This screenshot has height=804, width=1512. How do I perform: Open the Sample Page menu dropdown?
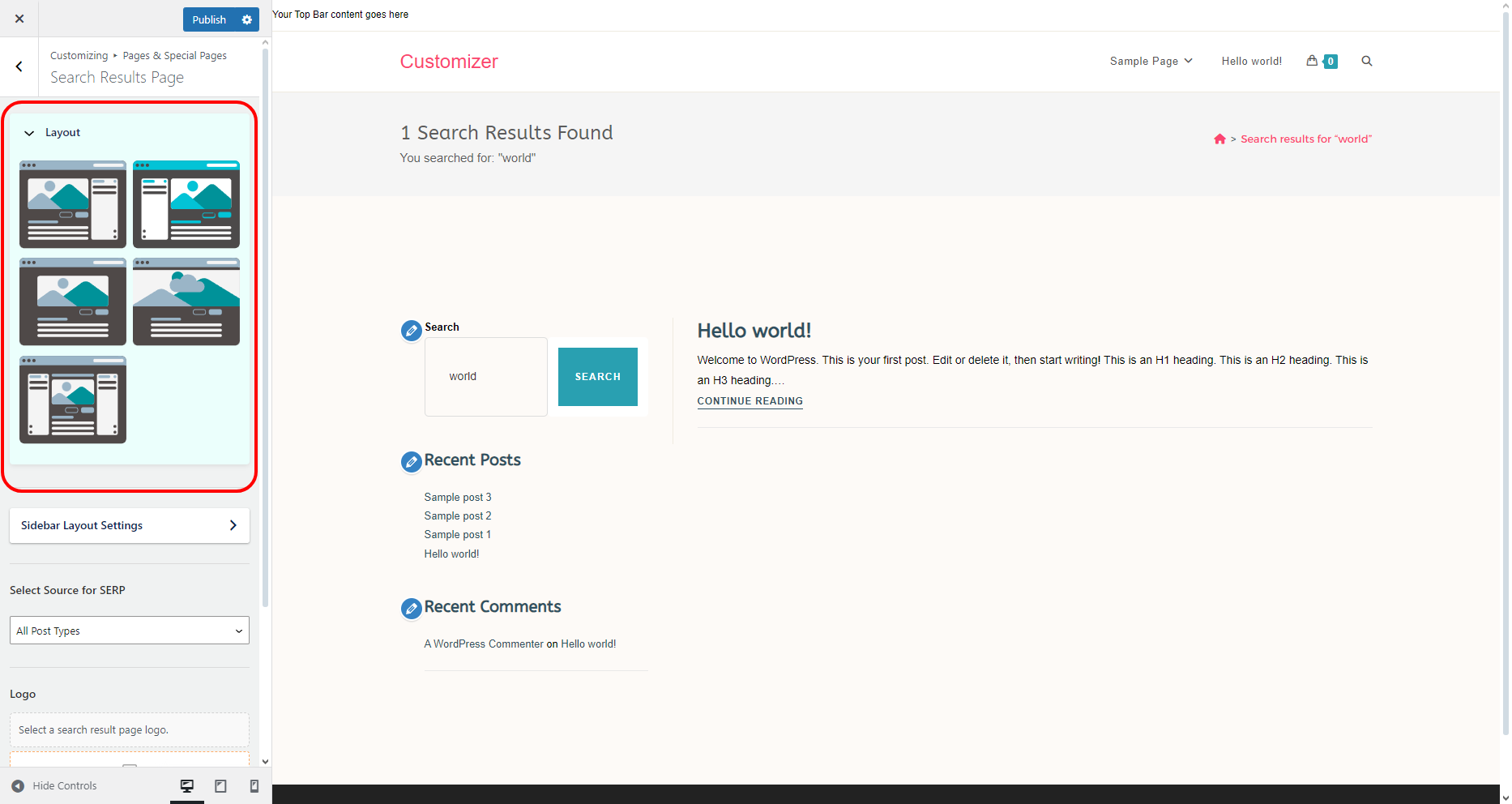(x=1151, y=61)
